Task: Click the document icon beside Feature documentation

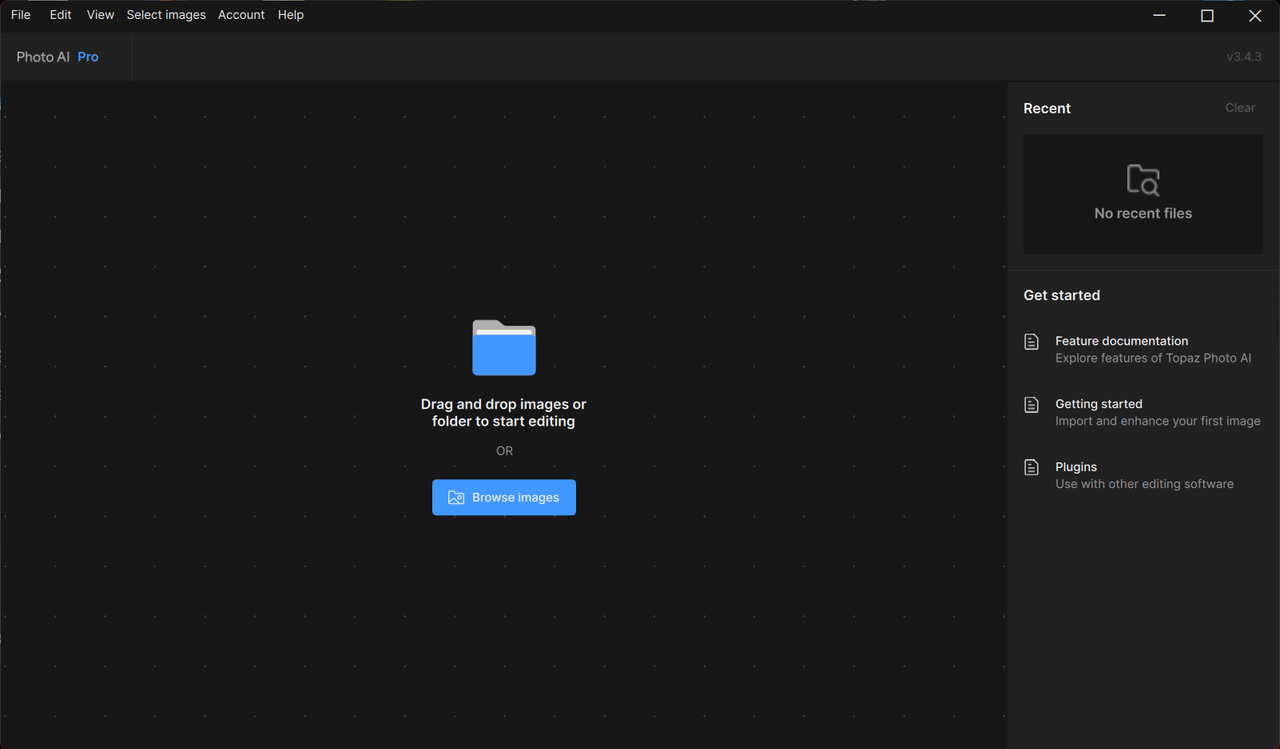Action: pos(1032,342)
